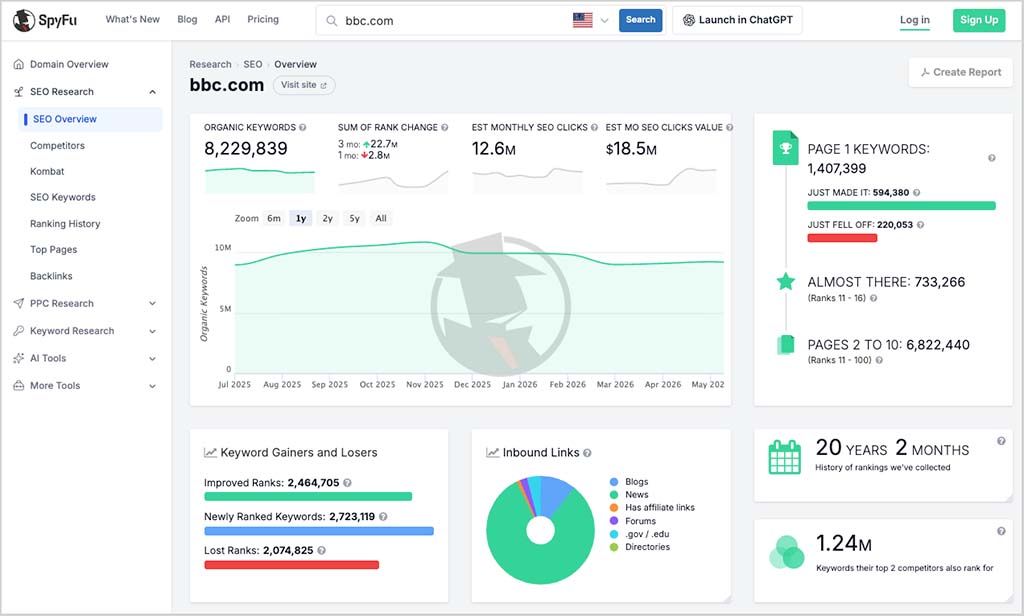Click the PPC Research paper-plane icon

[19, 303]
